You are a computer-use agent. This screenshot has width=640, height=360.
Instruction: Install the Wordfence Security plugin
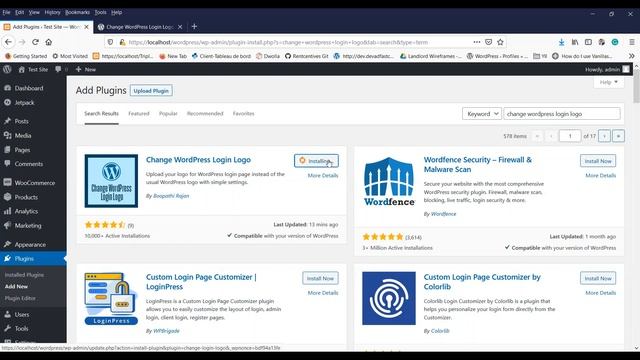(x=598, y=161)
